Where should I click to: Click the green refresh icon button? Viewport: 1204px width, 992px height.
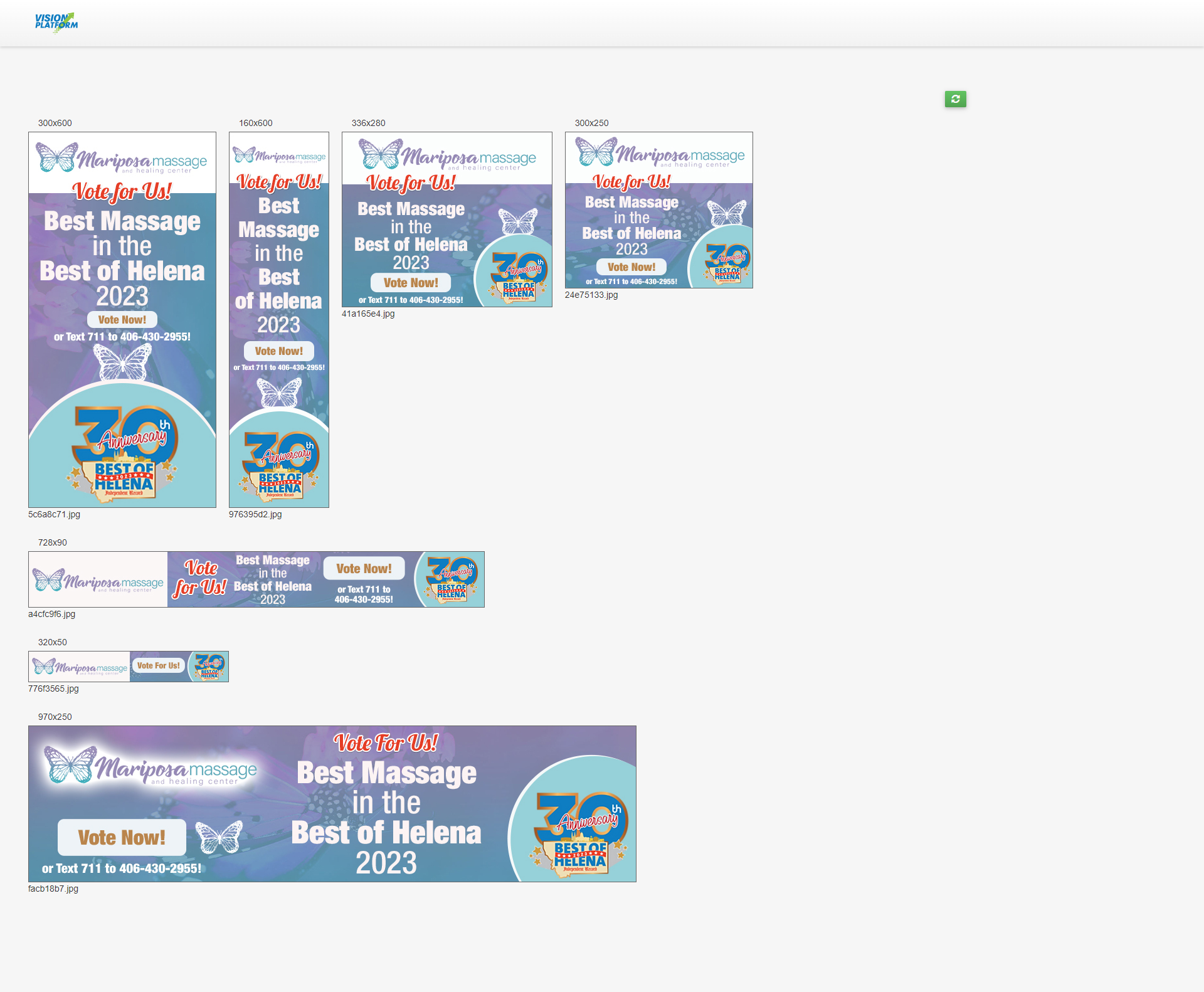[955, 99]
